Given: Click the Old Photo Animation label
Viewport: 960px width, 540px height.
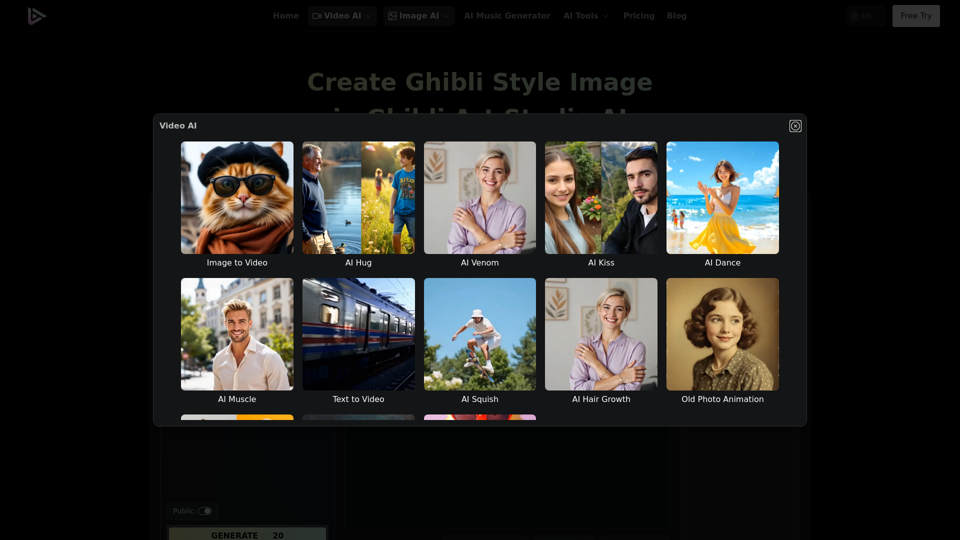Looking at the screenshot, I should click(722, 399).
